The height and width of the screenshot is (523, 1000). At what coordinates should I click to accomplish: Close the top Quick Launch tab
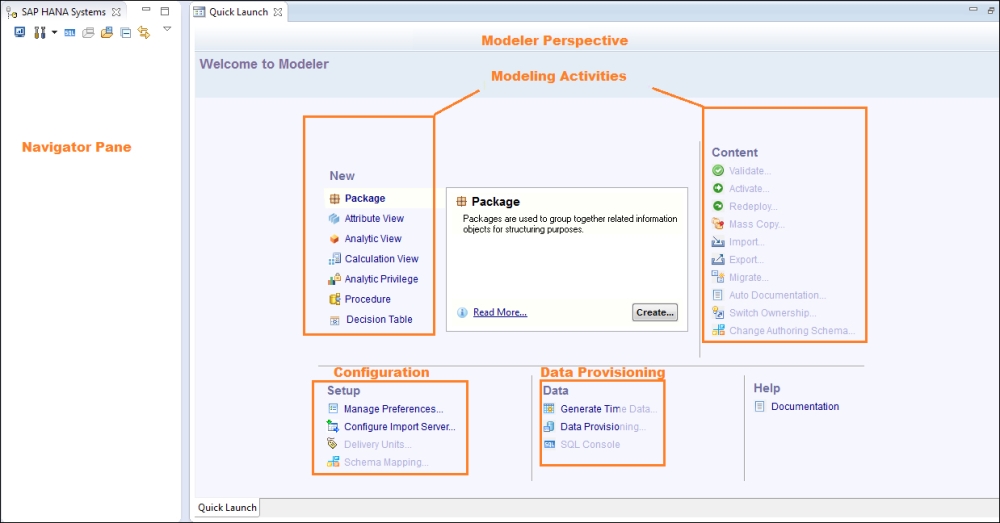click(x=277, y=11)
